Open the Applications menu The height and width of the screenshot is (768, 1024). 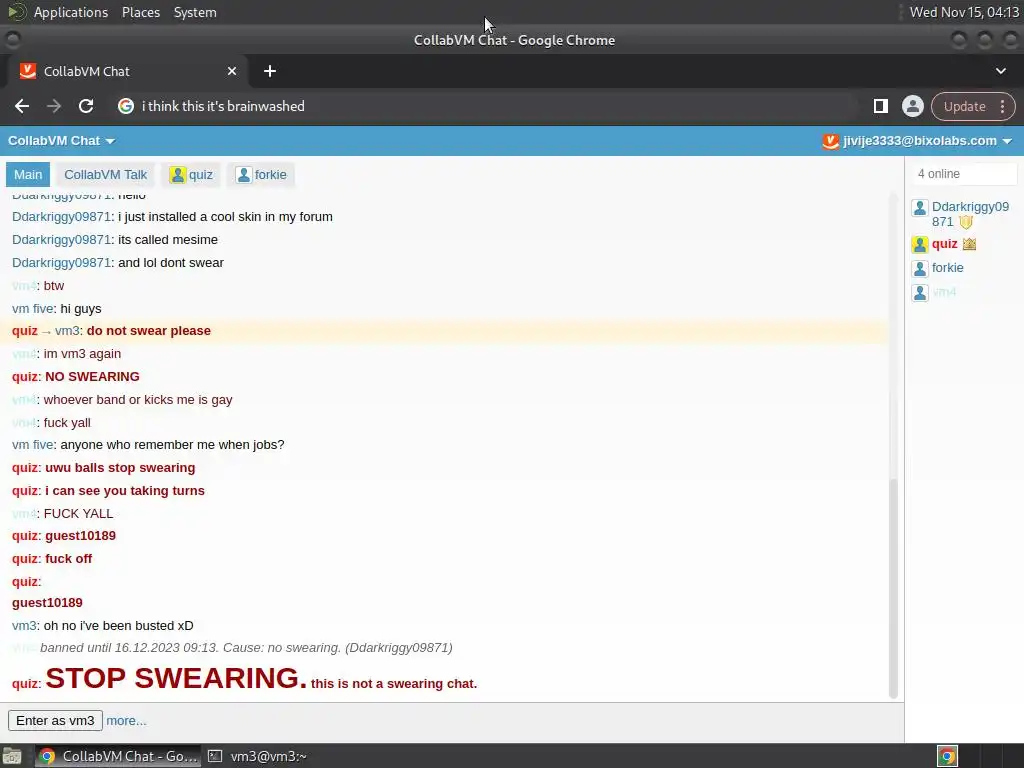[71, 12]
